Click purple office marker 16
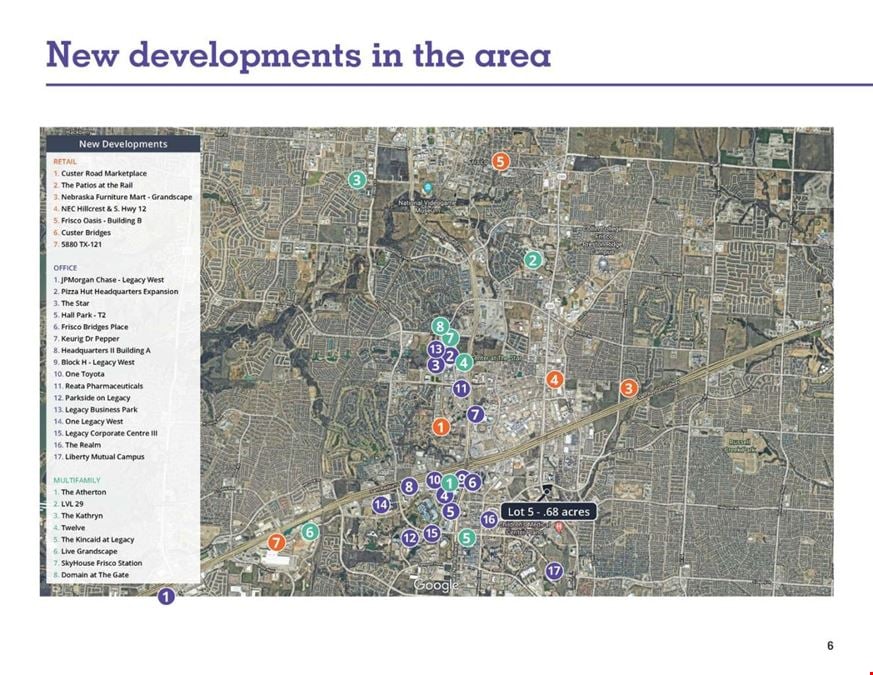873x675 pixels. (489, 520)
